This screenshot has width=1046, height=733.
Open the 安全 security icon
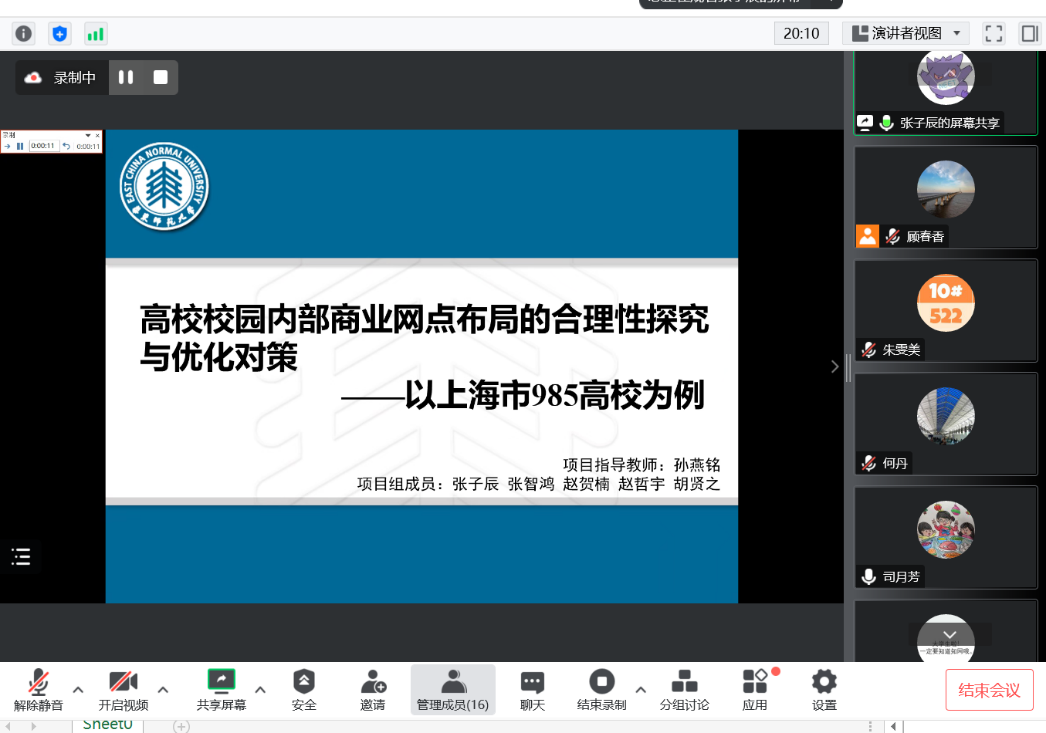coord(304,689)
